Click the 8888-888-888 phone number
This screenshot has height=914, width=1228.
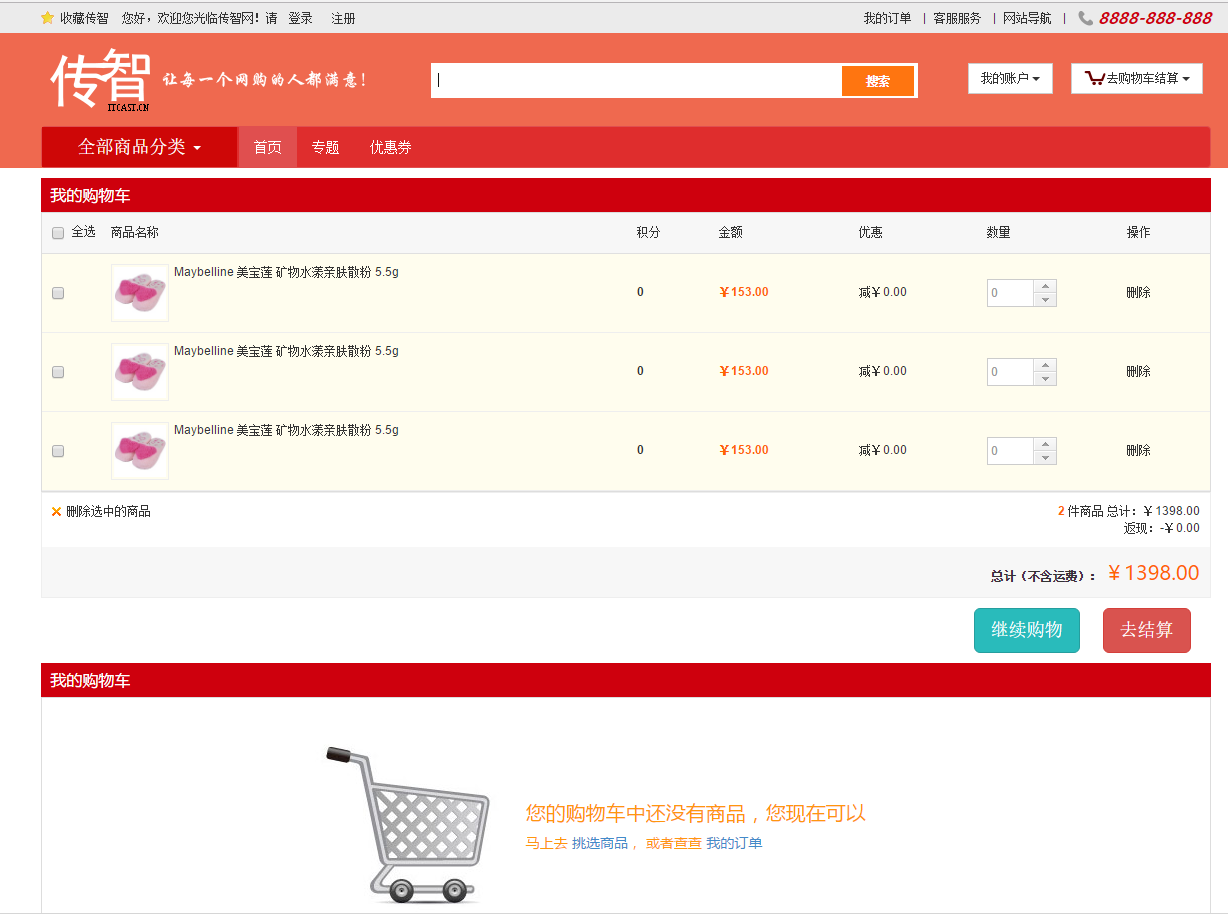(1155, 18)
